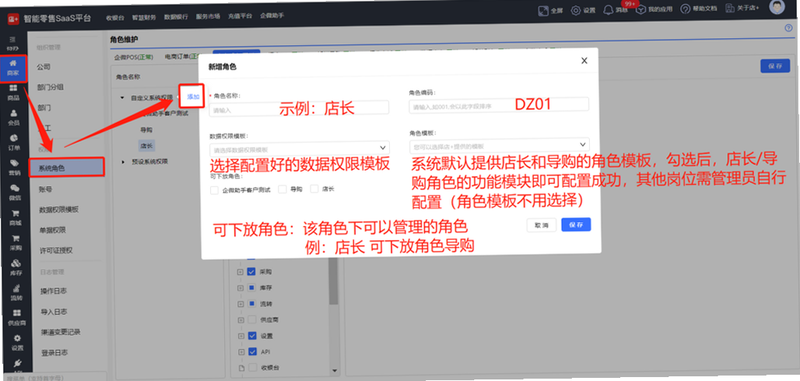This screenshot has height=381, width=800.
Task: Click the 店+ platform logo icon
Action: pyautogui.click(x=13, y=18)
